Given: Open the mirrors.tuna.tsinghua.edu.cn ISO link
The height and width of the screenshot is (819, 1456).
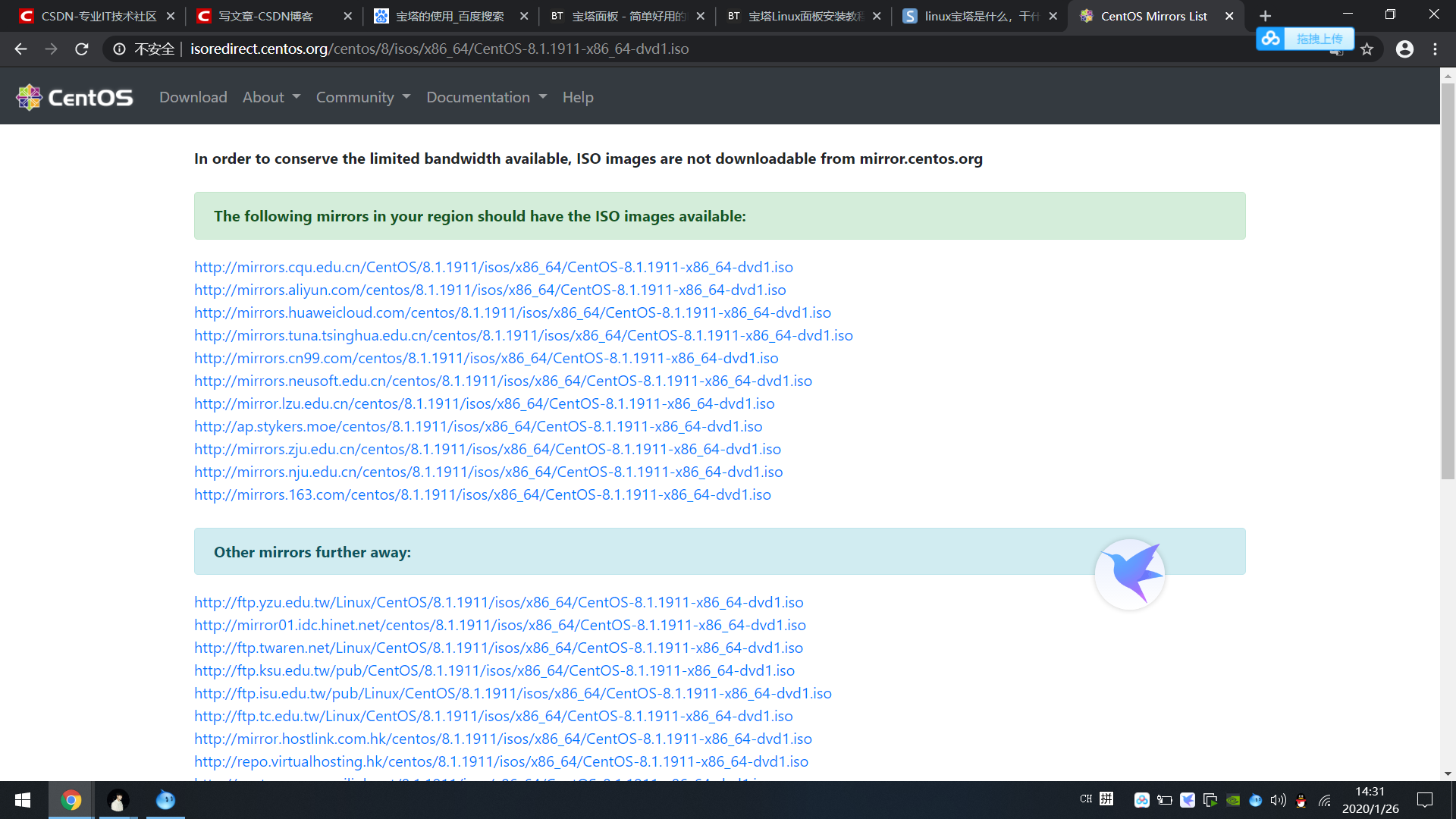Looking at the screenshot, I should point(523,335).
